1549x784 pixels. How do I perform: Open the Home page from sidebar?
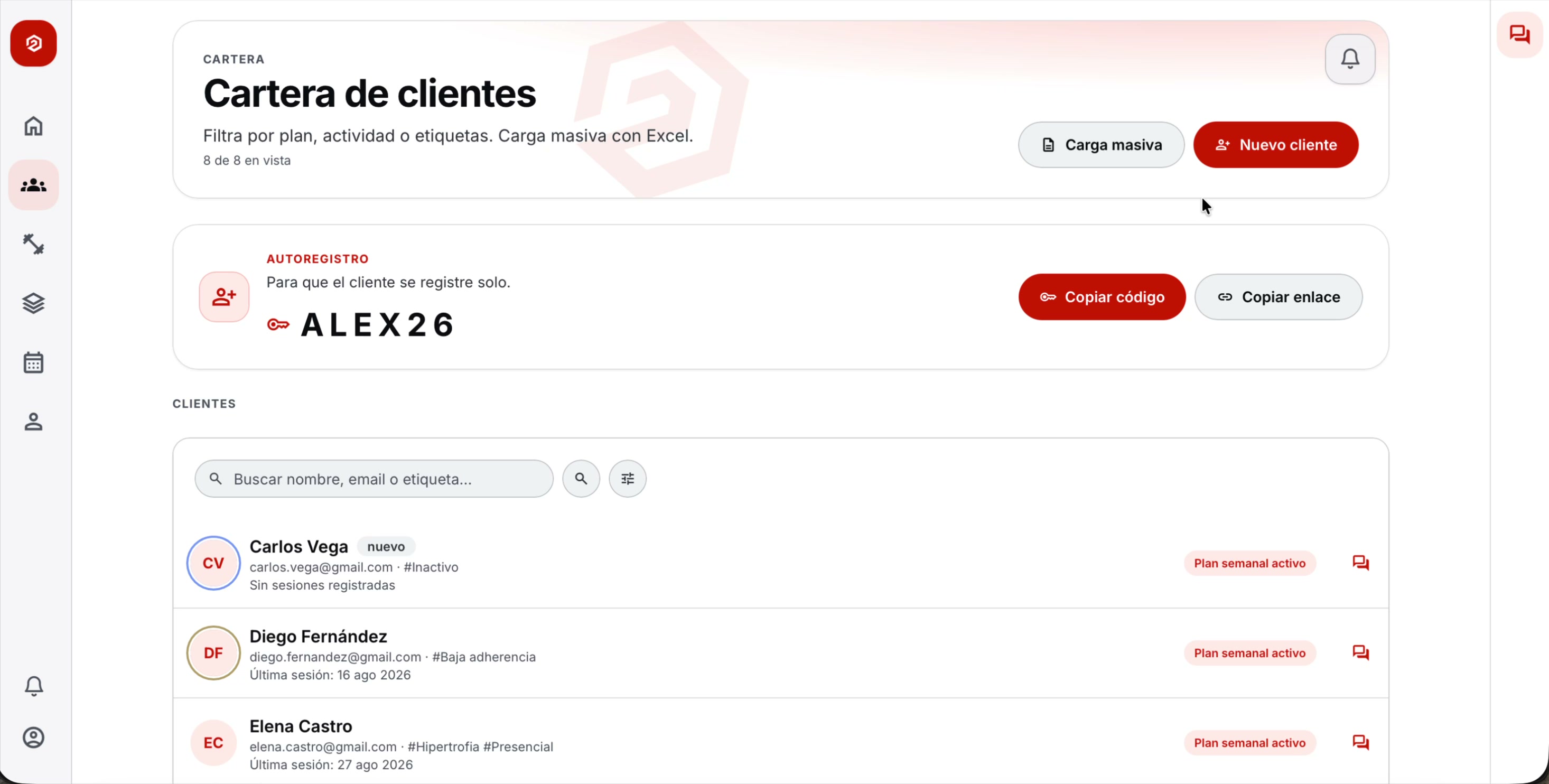point(34,126)
